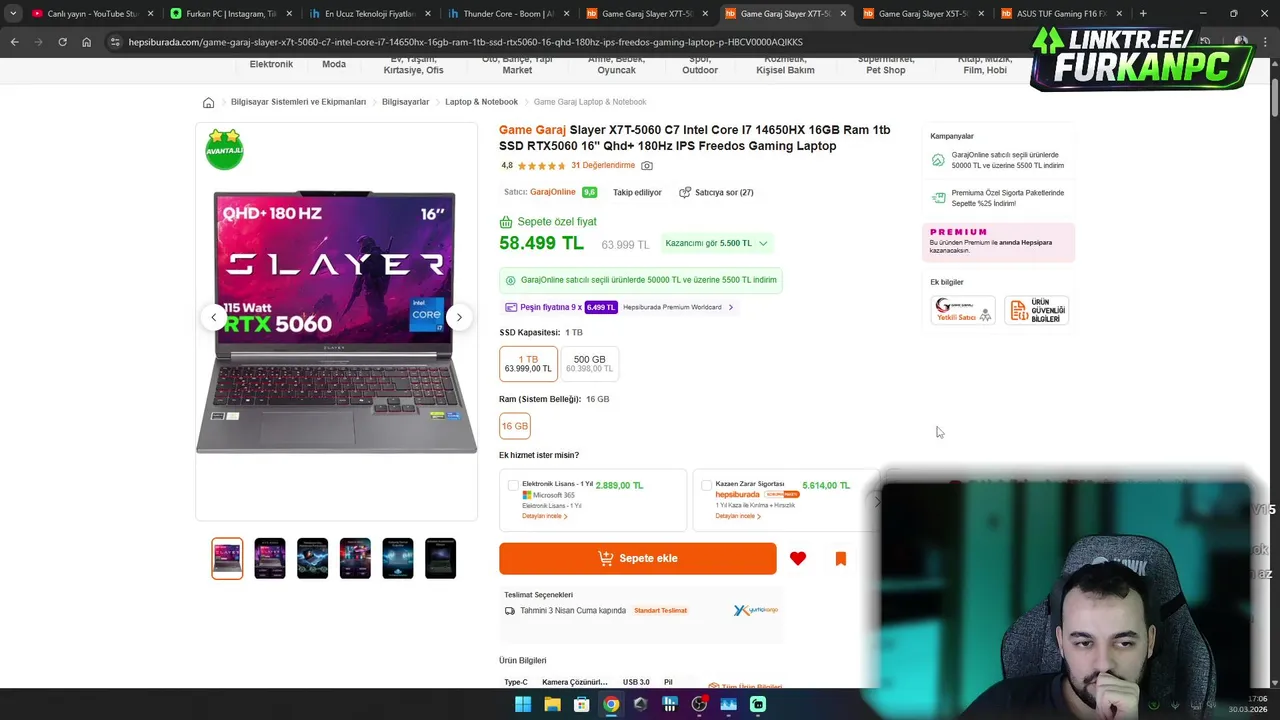Viewport: 1280px width, 720px height.
Task: Open Windows Start menu
Action: (523, 704)
